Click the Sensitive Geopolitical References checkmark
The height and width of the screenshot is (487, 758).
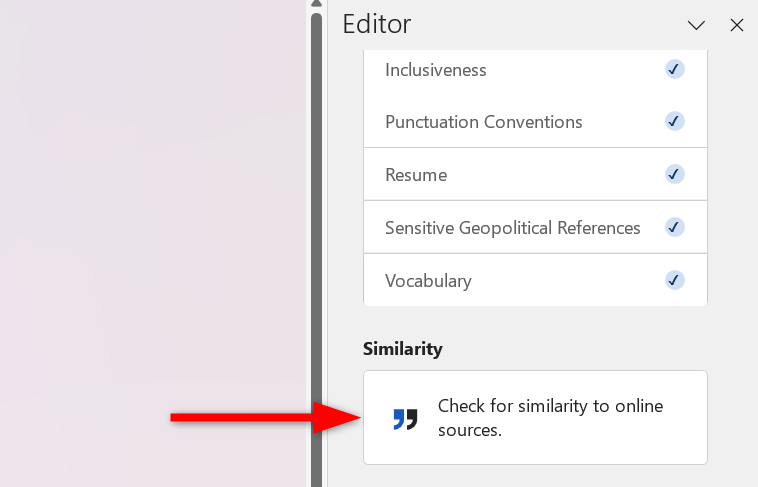pyautogui.click(x=674, y=227)
